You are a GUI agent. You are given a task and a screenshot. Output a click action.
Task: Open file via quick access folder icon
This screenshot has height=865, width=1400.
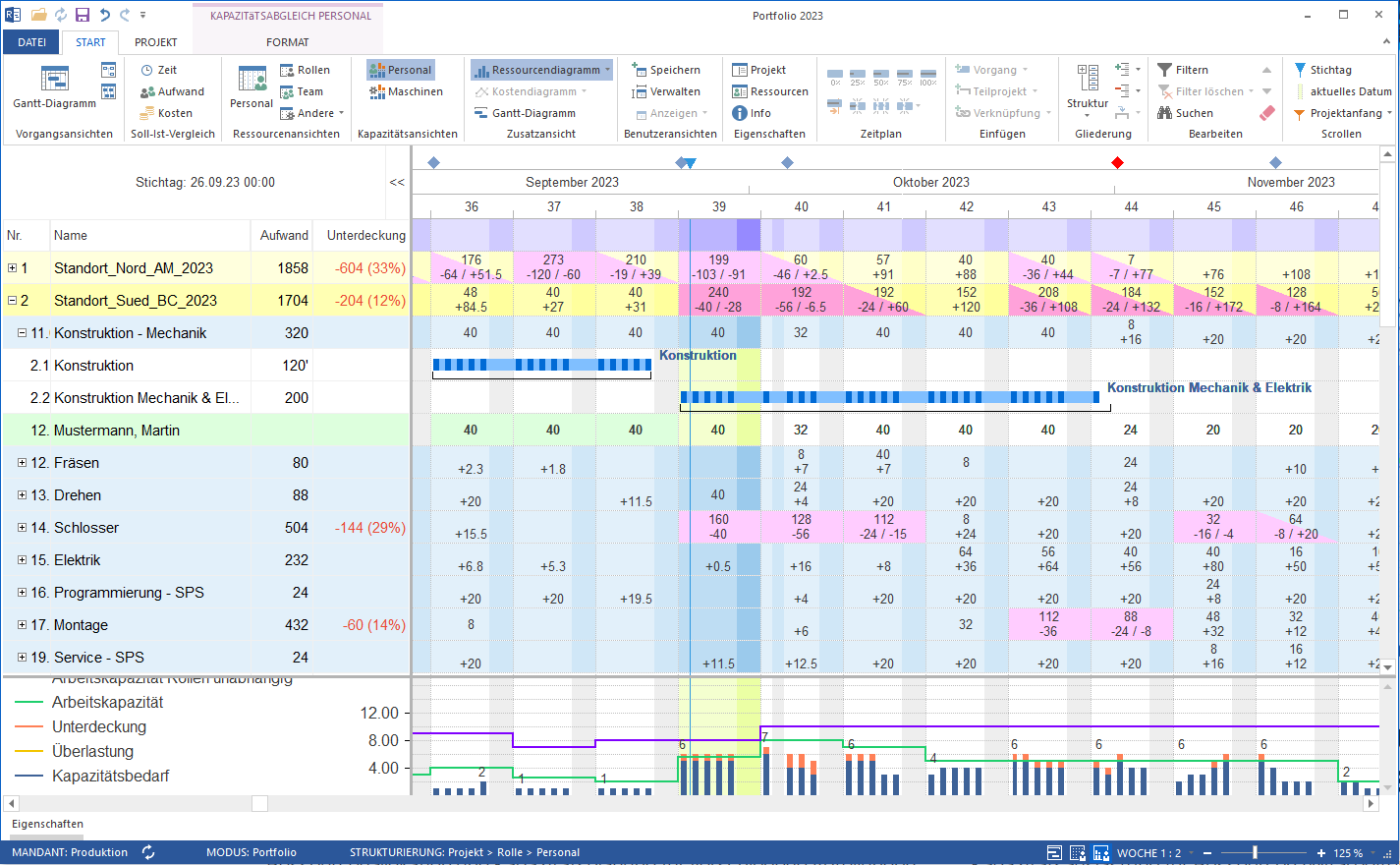click(39, 15)
